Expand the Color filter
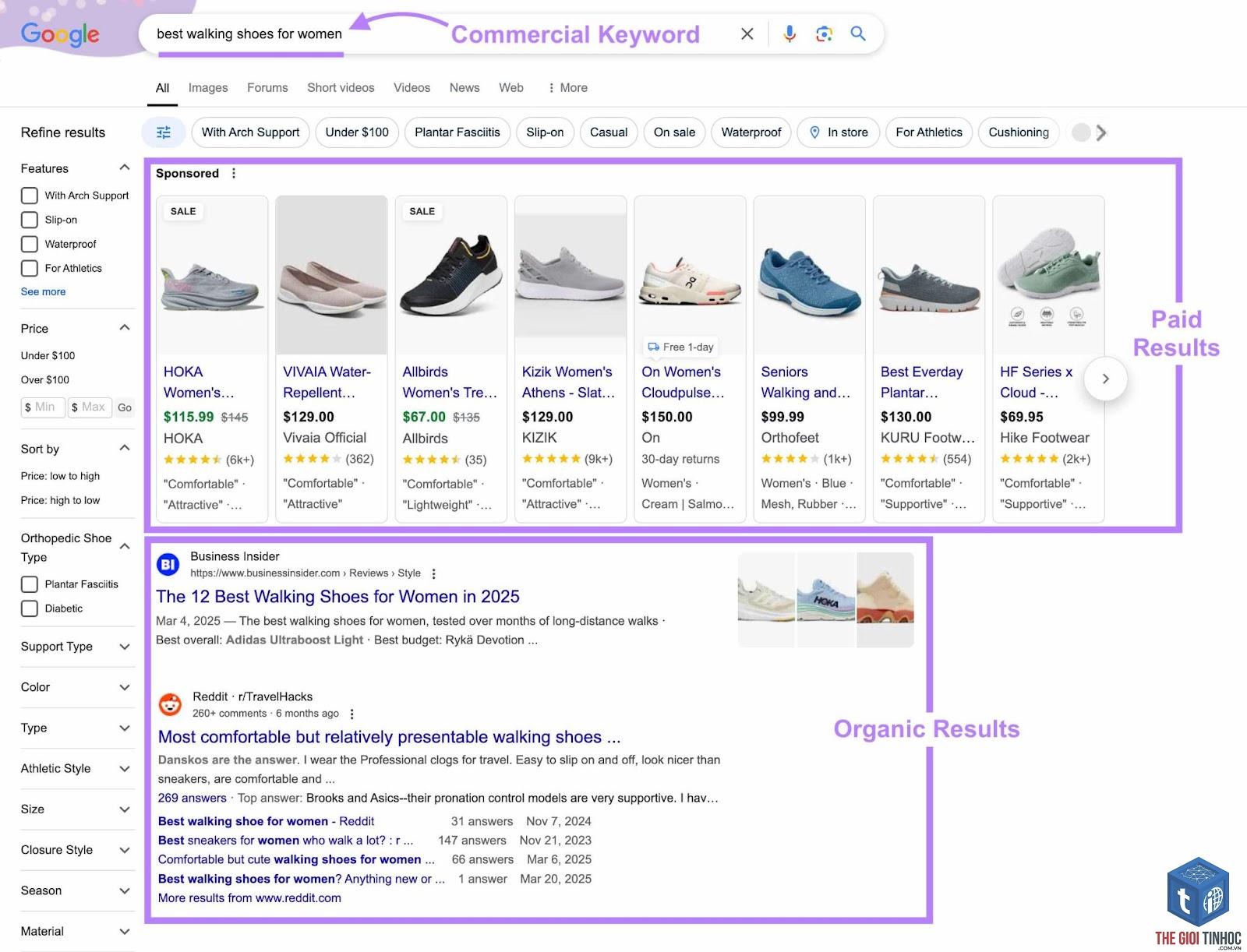1247x952 pixels. coord(124,687)
